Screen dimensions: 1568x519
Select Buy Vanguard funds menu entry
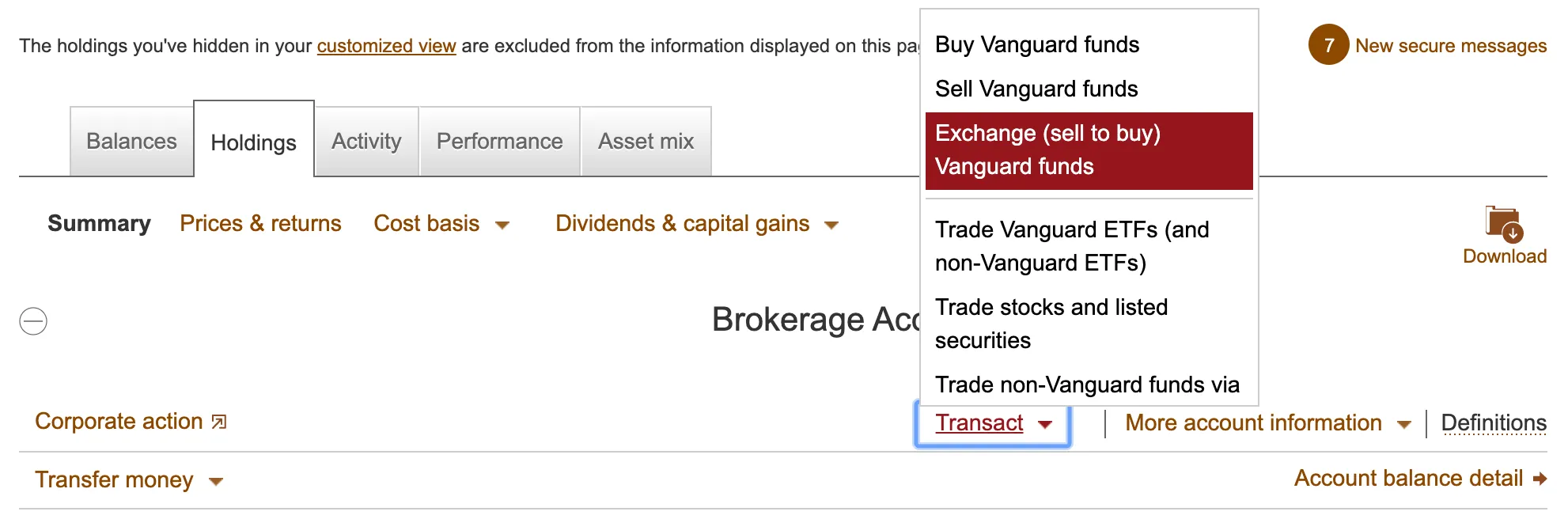coord(1036,45)
